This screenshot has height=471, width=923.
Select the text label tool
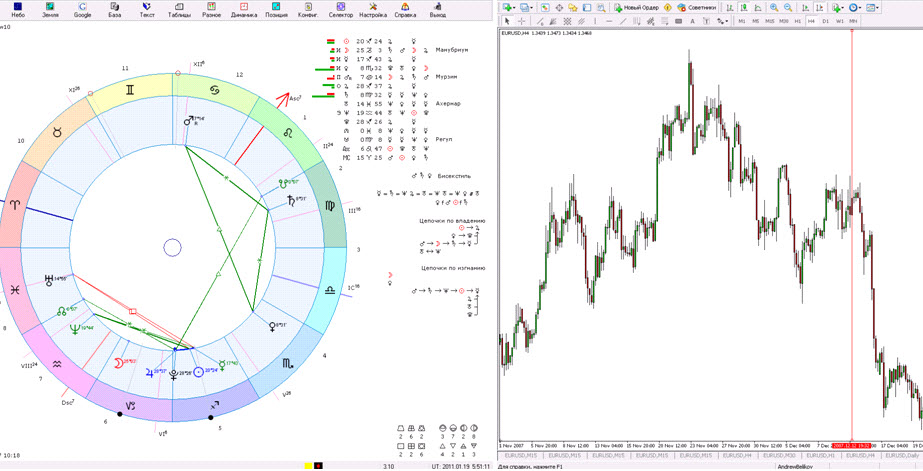(x=693, y=21)
